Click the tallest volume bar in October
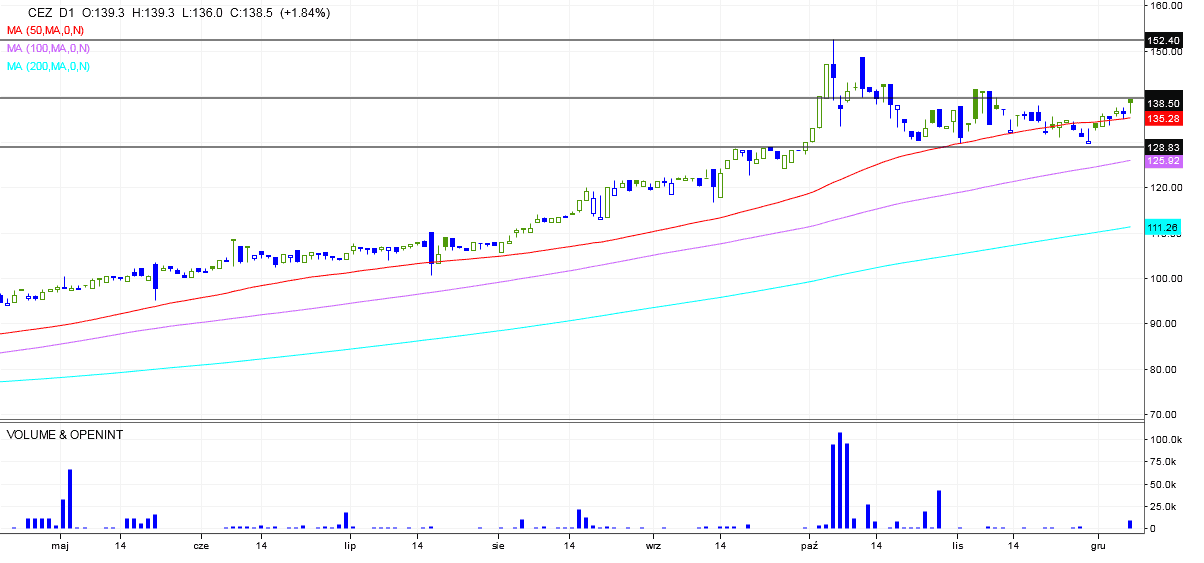The image size is (1204, 563). (x=840, y=480)
